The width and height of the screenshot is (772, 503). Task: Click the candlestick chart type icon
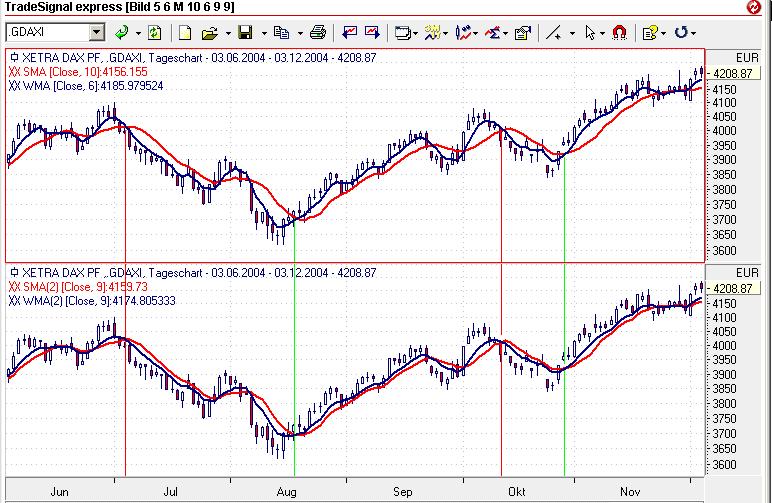[462, 32]
